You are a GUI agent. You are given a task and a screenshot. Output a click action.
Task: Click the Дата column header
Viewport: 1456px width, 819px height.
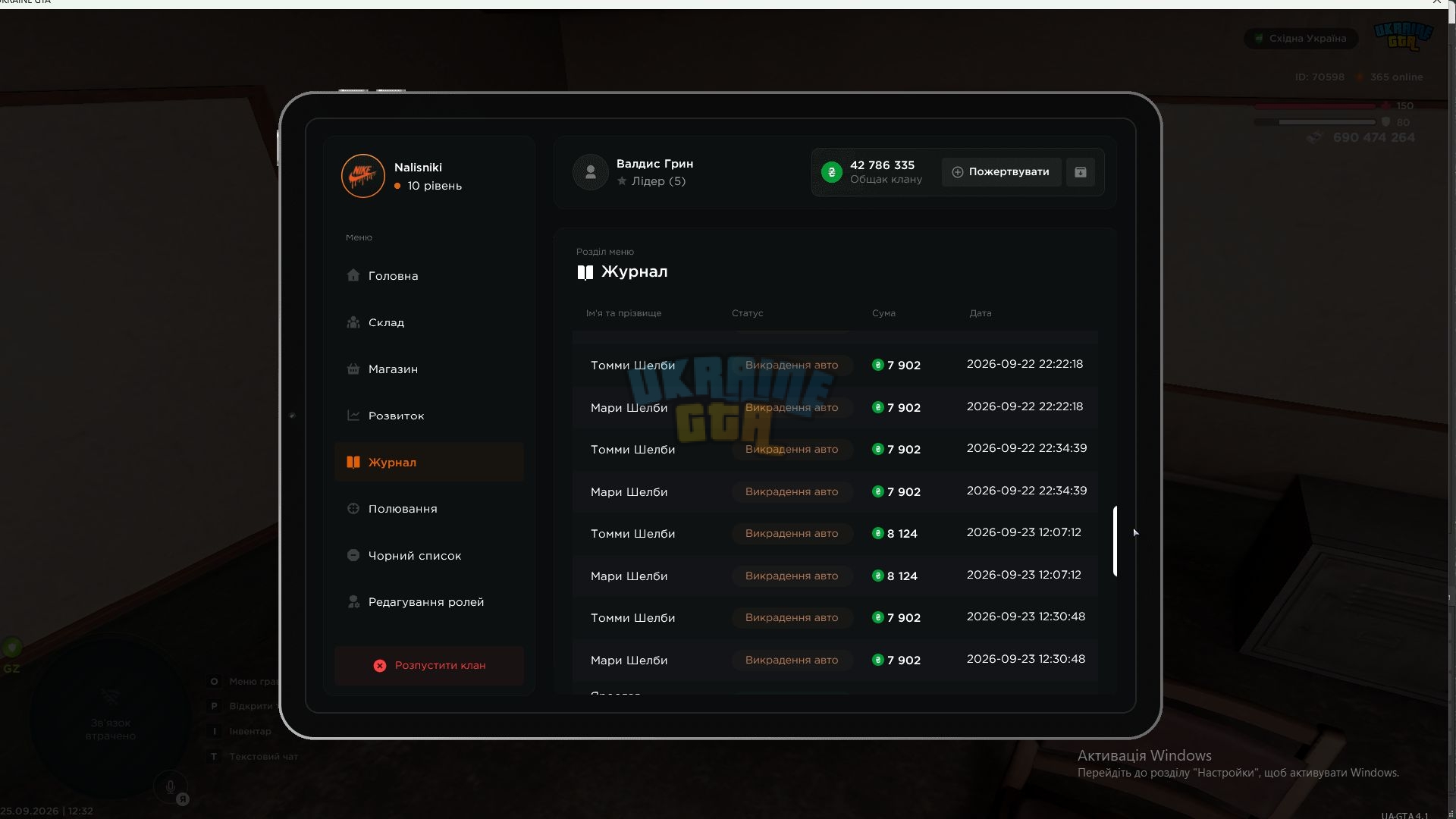980,313
